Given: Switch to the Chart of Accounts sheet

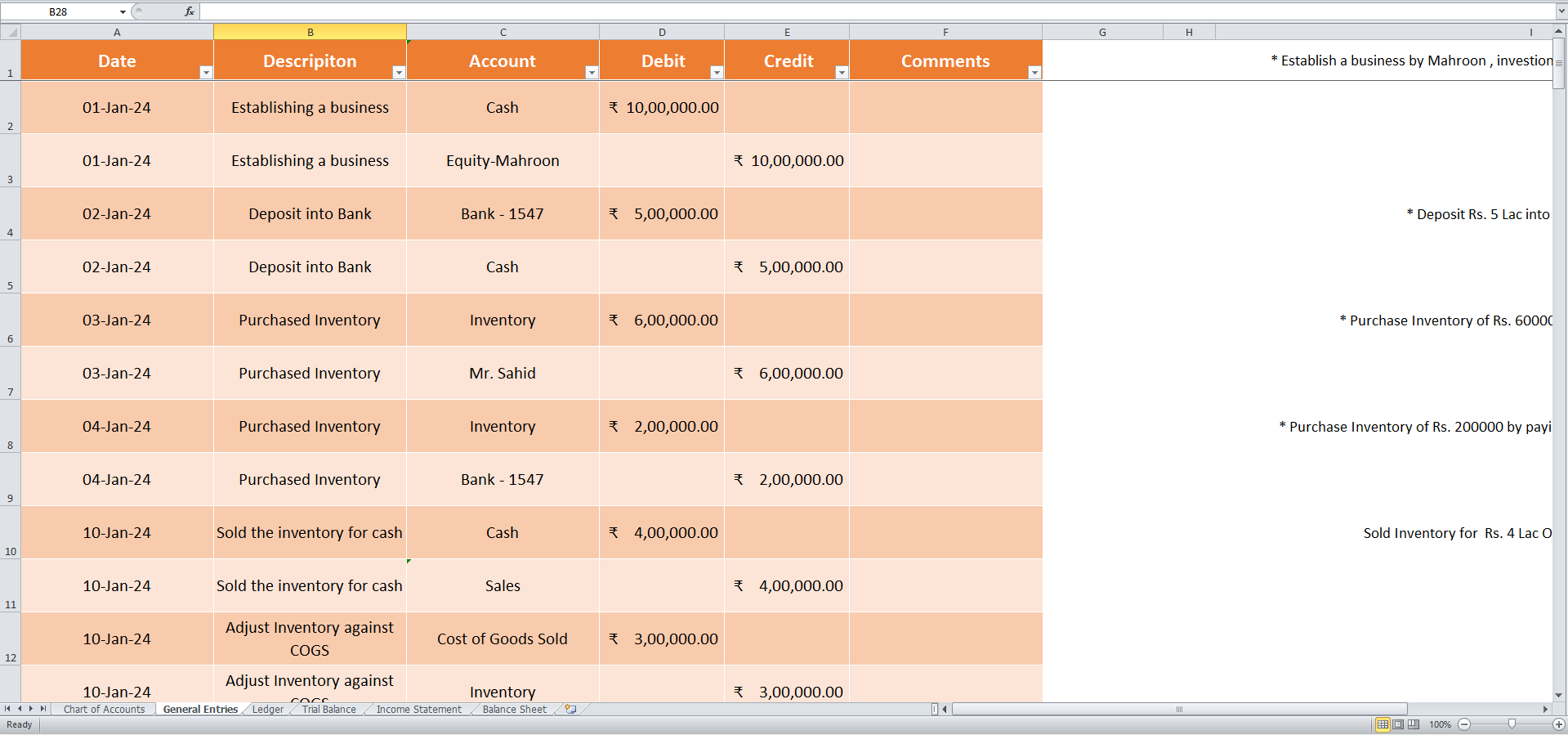Looking at the screenshot, I should pyautogui.click(x=104, y=710).
